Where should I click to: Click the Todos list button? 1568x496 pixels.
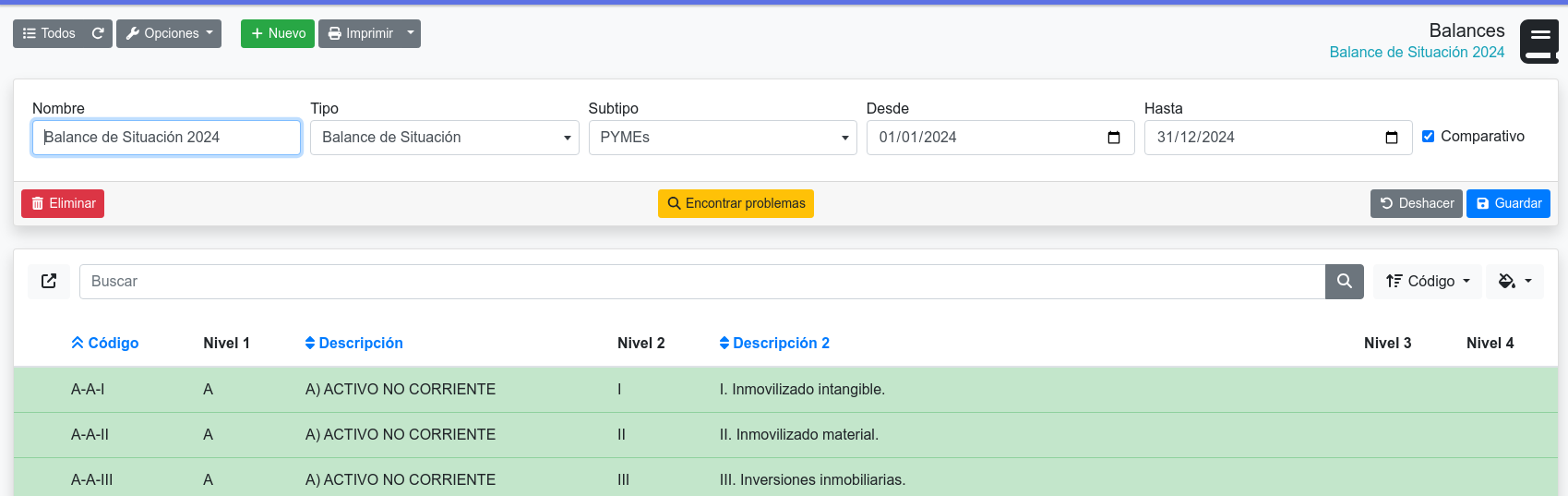[48, 33]
